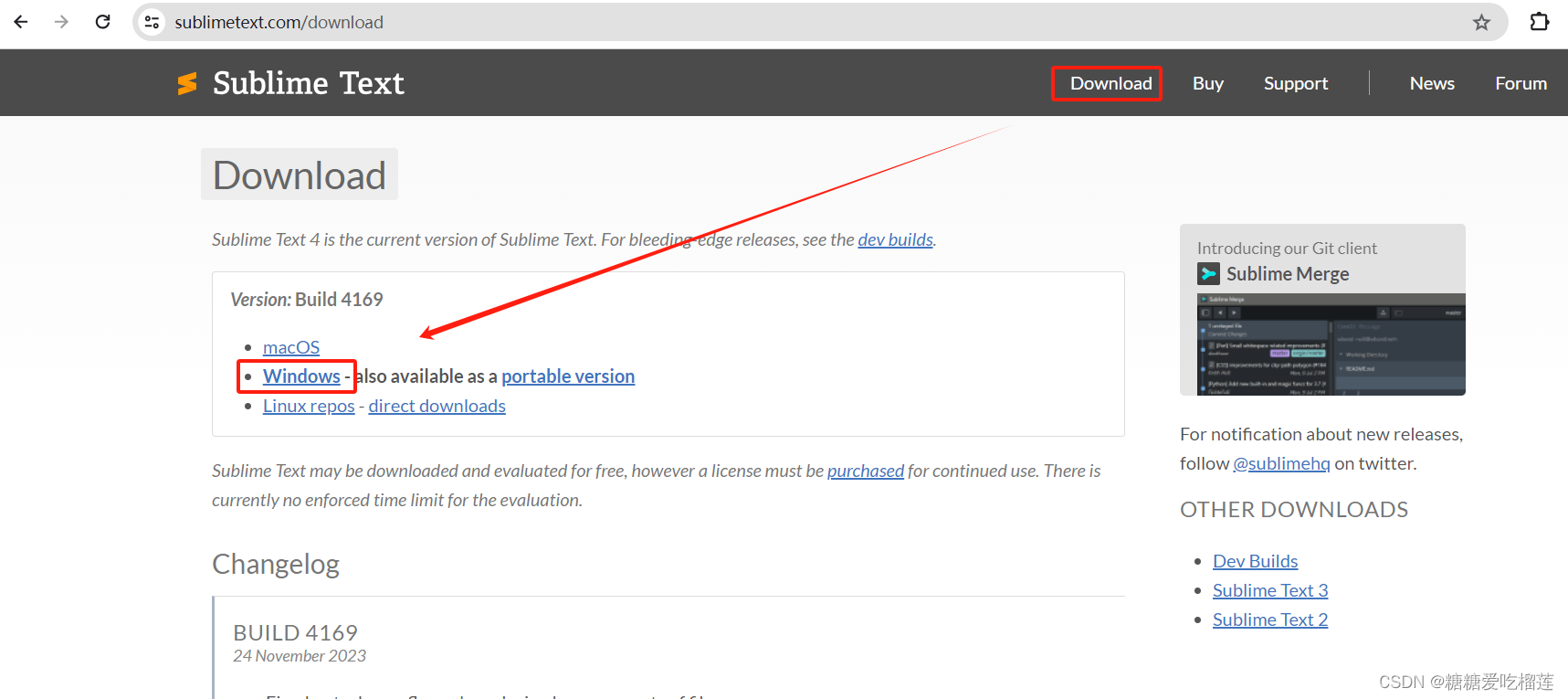Click the Sublime Text orange logo icon
The width and height of the screenshot is (1568, 699).
pyautogui.click(x=187, y=83)
